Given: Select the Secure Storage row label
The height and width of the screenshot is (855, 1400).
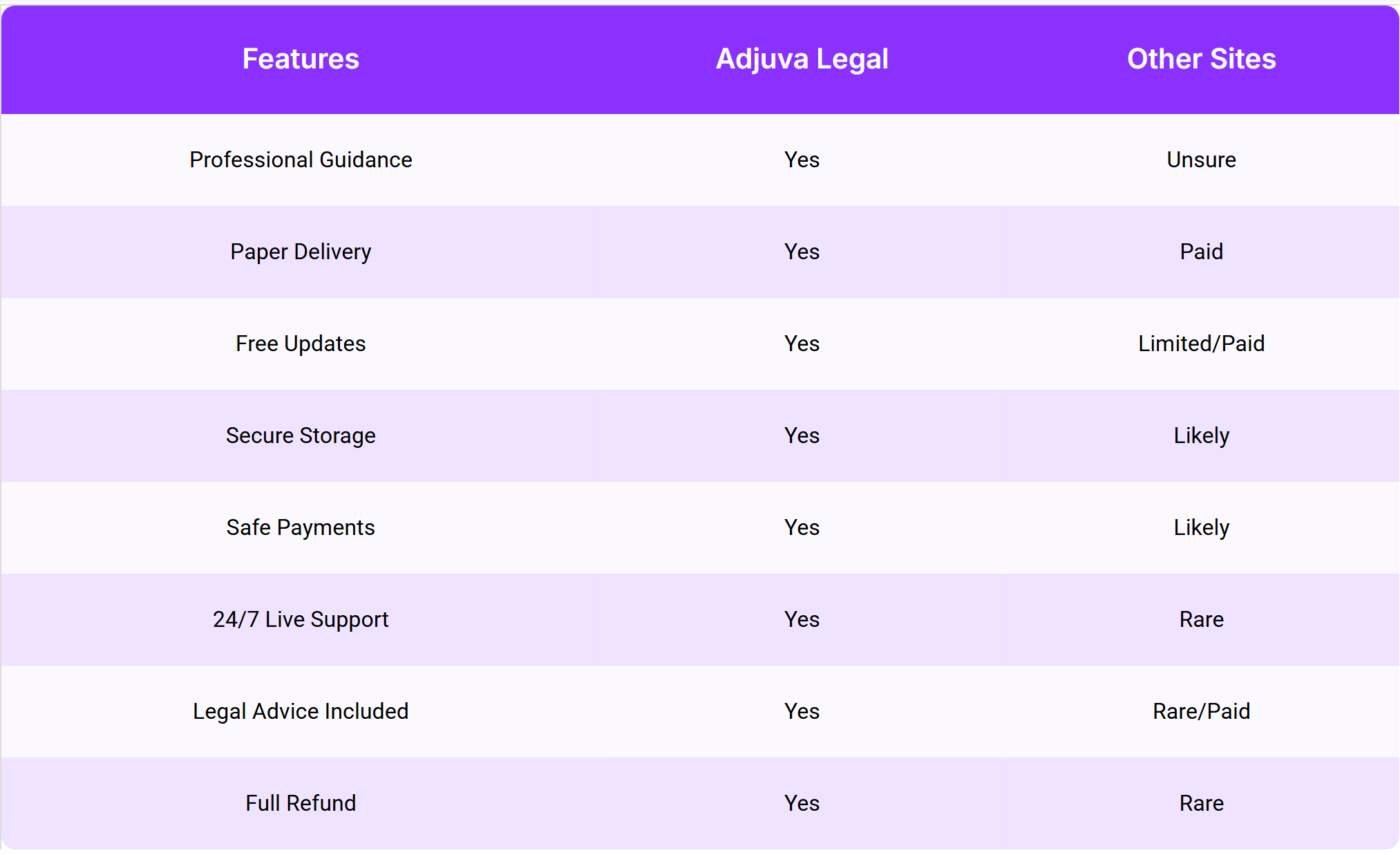Looking at the screenshot, I should coord(301,435).
